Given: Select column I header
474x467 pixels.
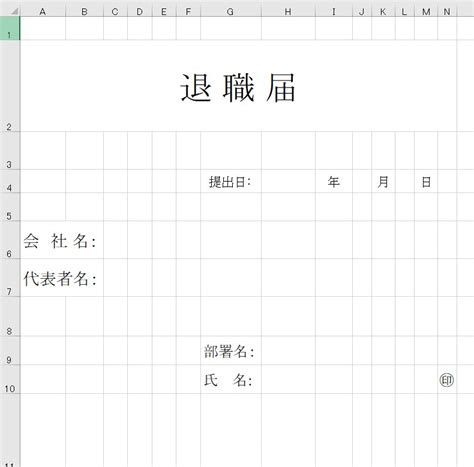Looking at the screenshot, I should click(x=334, y=12).
